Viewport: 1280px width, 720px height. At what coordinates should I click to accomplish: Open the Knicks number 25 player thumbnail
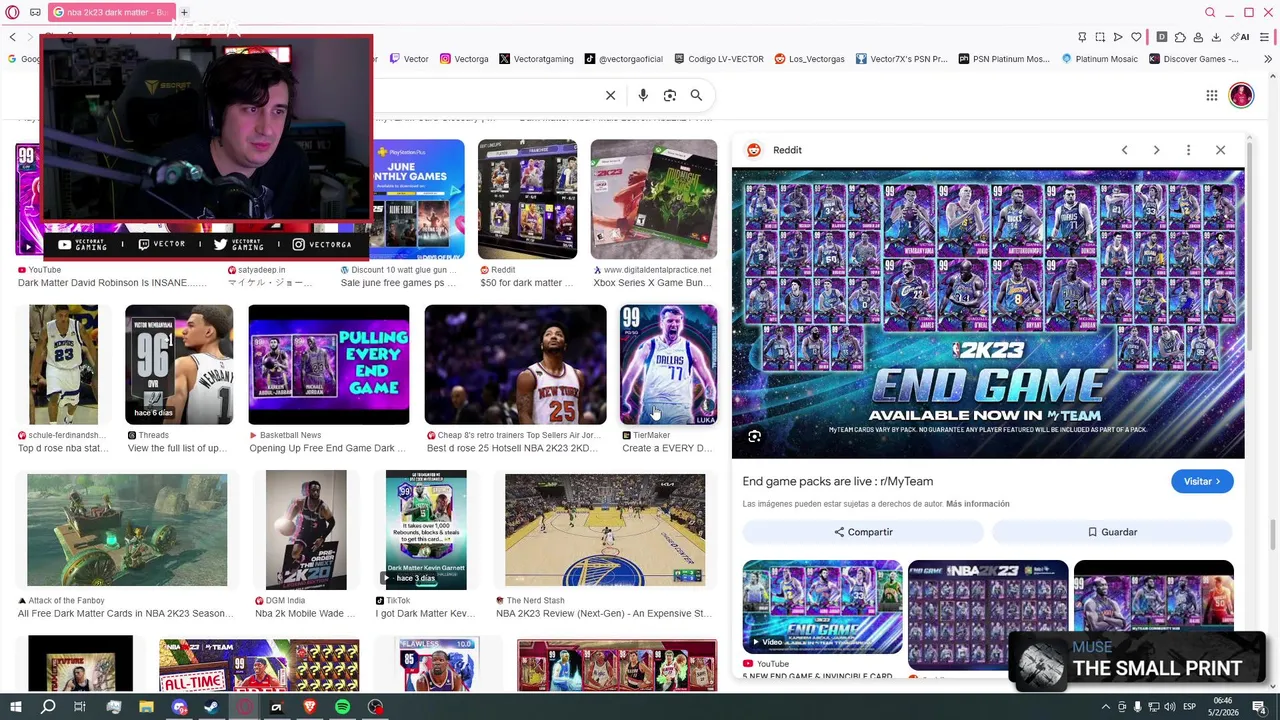click(515, 365)
